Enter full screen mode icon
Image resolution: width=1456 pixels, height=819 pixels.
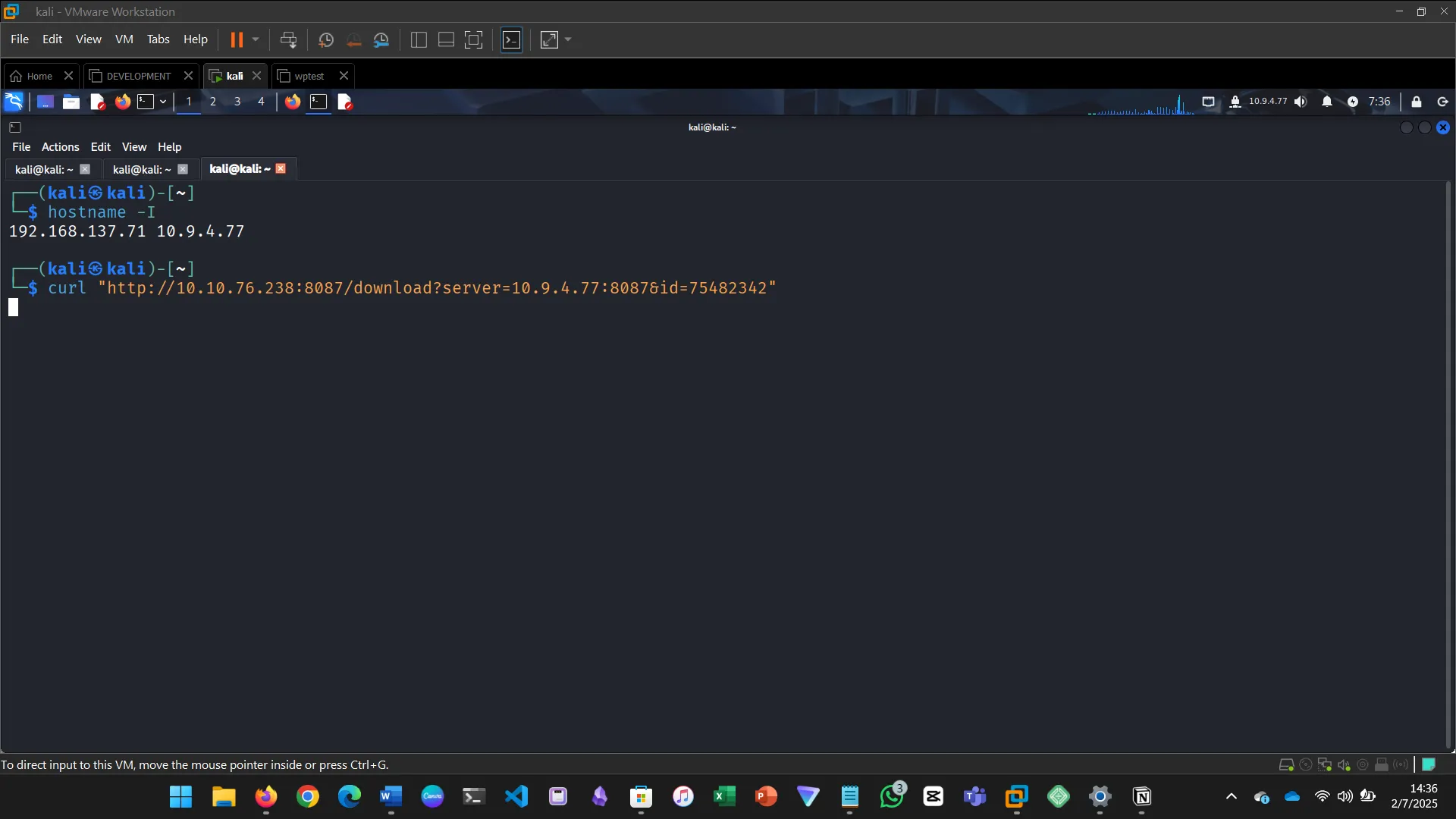(473, 39)
